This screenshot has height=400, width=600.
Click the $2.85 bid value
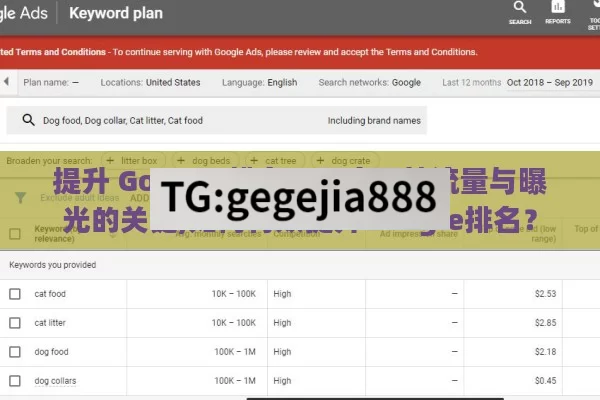pos(546,323)
